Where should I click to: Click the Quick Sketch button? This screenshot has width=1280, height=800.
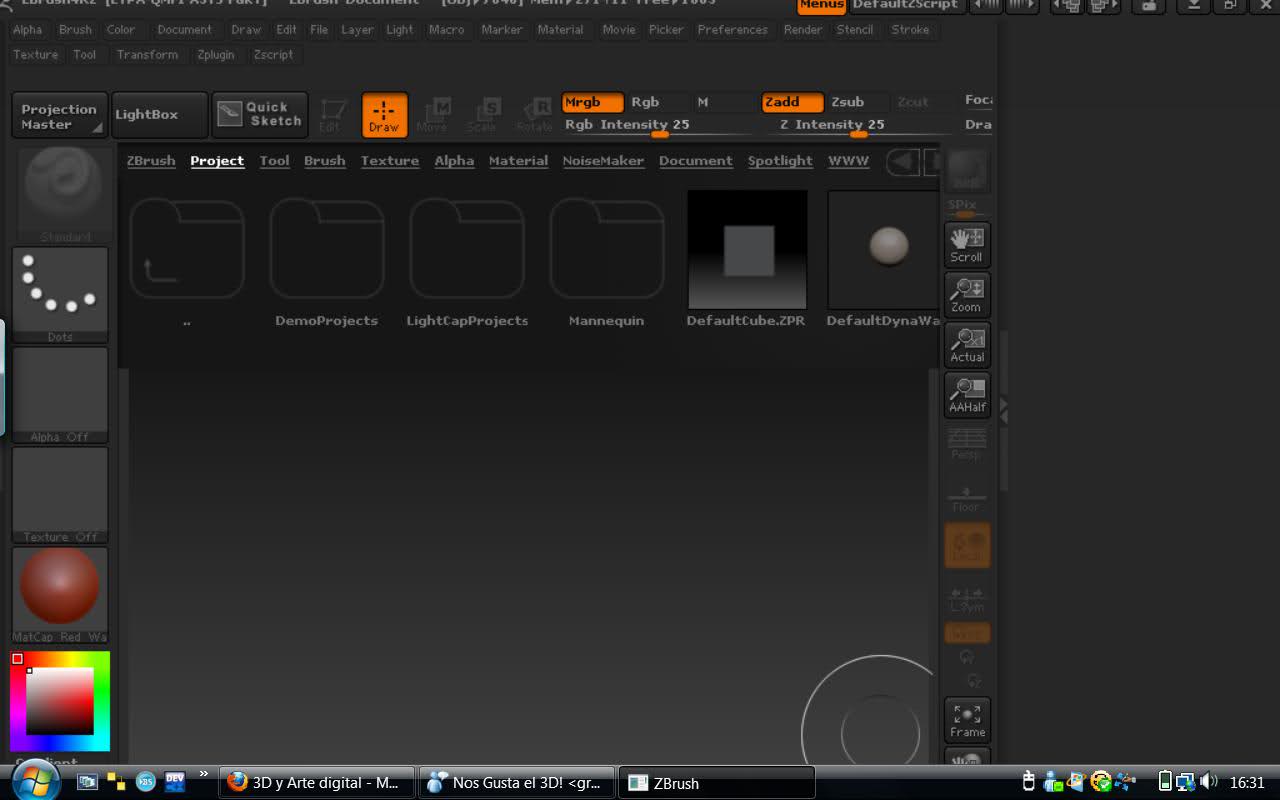[258, 115]
